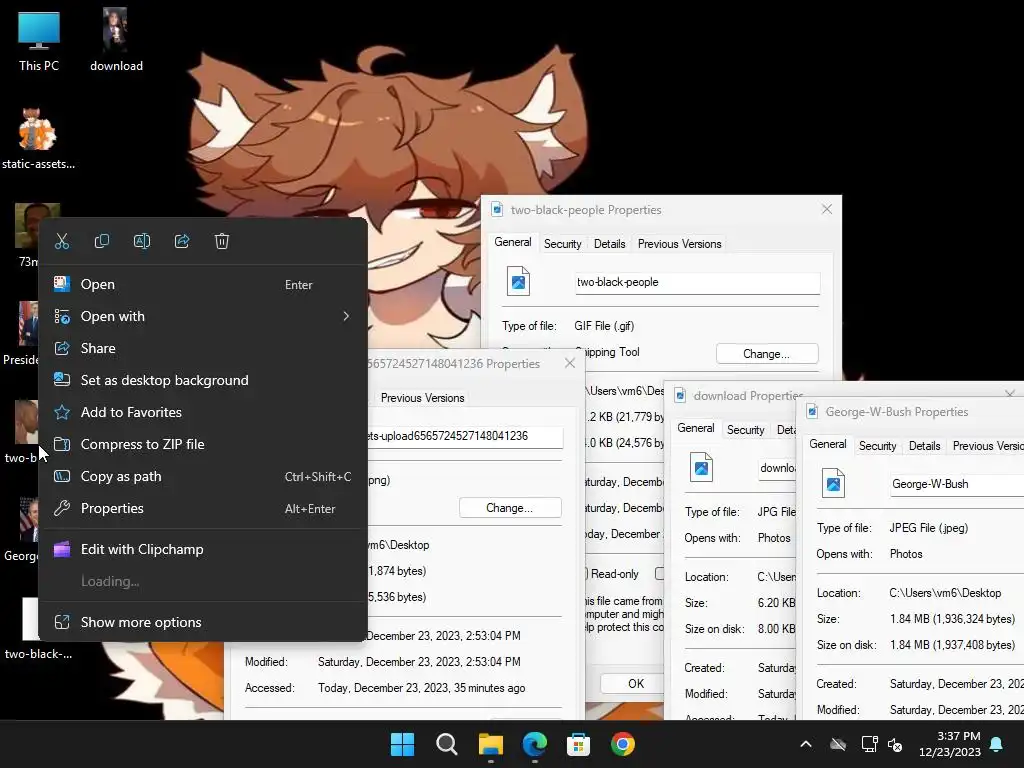Screen dimensions: 1024x768
Task: Open Google Chrome from taskbar
Action: click(x=623, y=744)
